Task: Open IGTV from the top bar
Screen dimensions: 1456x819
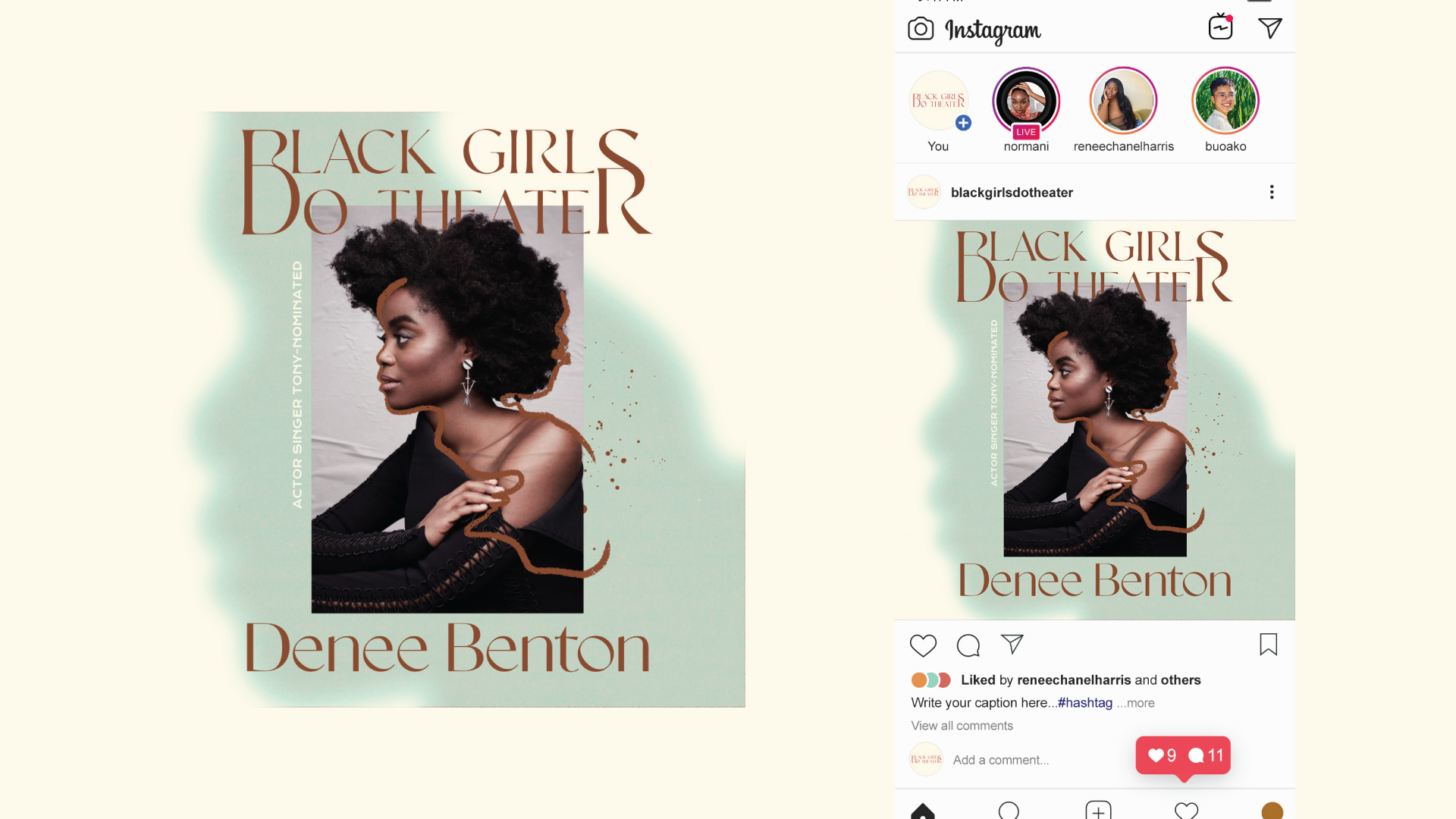Action: coord(1220,27)
